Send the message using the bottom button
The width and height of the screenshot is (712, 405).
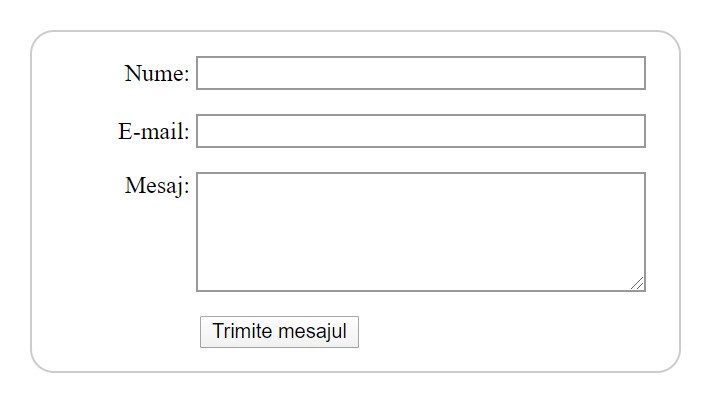coord(279,332)
